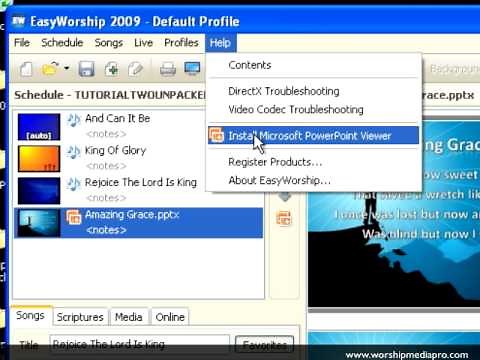Select the King Of Glory title
This screenshot has height=360, width=480.
point(115,151)
